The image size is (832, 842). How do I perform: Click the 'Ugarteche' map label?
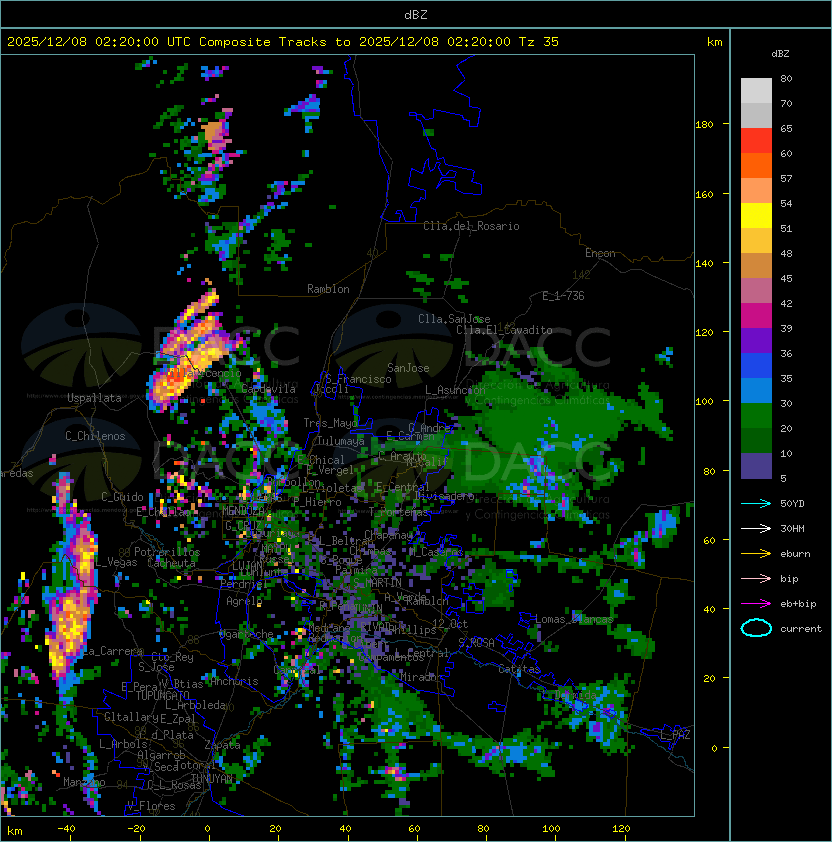247,634
